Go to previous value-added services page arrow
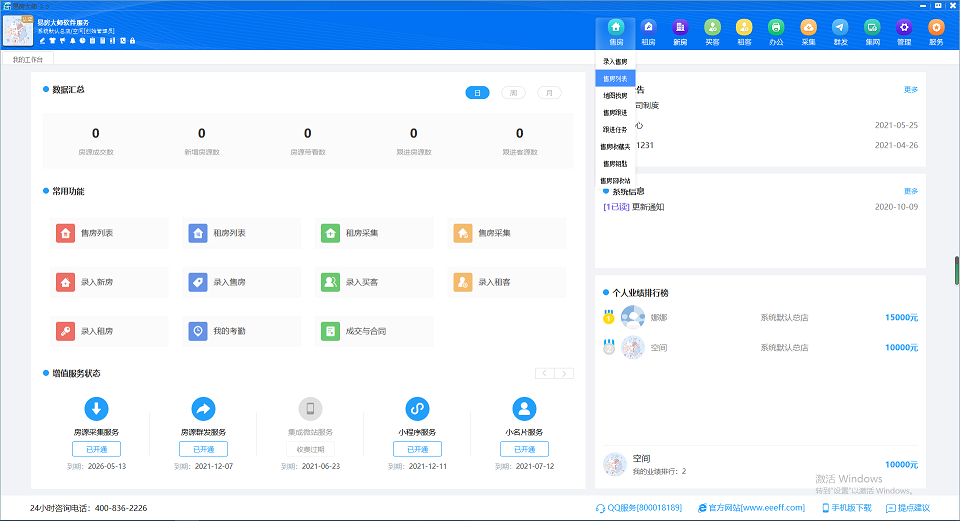Image resolution: width=960 pixels, height=521 pixels. tap(545, 373)
